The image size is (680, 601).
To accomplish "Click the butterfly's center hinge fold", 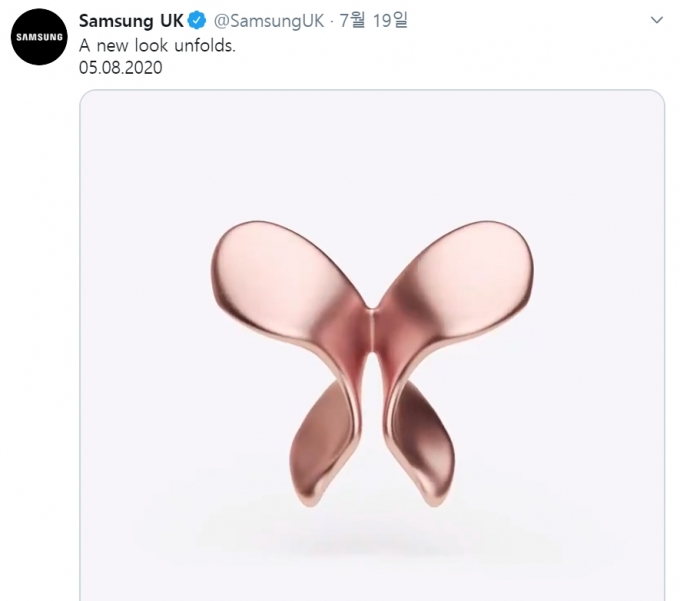I will tap(372, 332).
